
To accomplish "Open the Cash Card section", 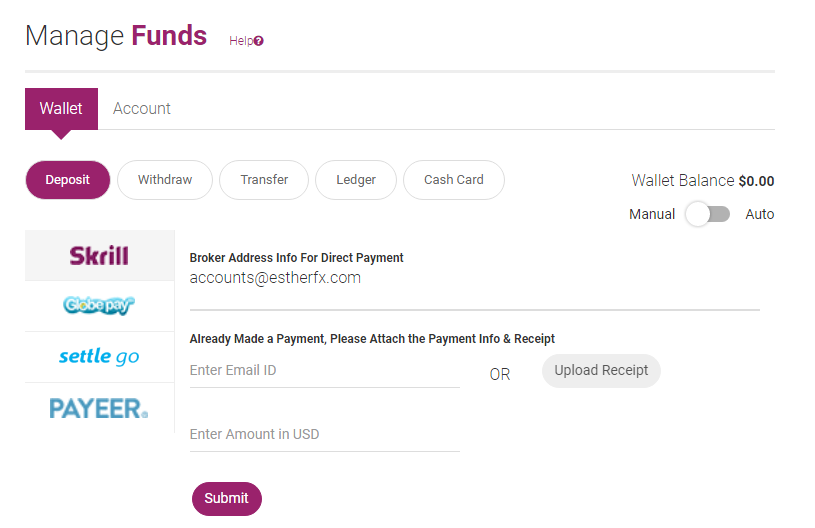I will 454,180.
